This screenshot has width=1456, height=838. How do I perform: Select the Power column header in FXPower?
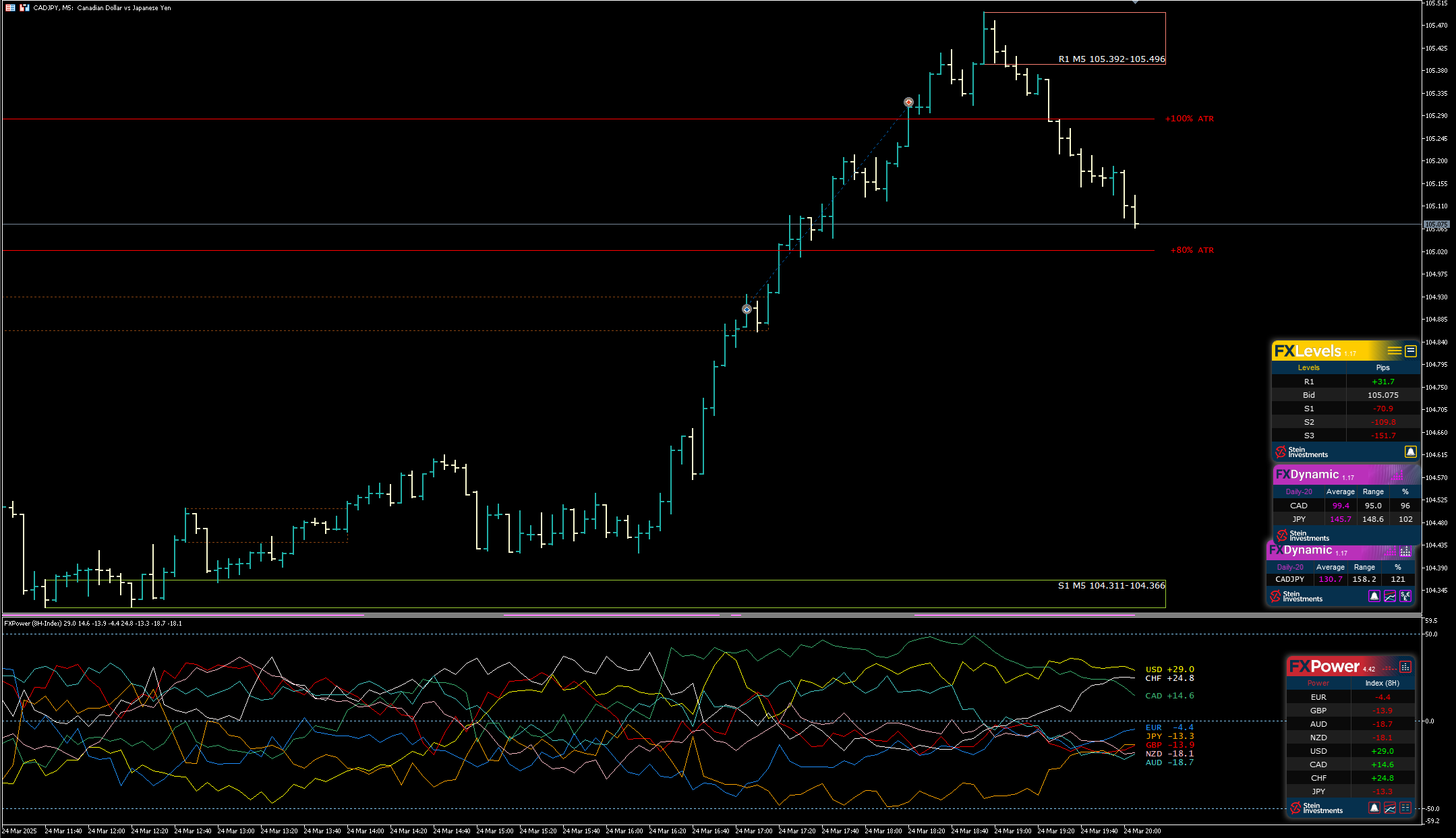[1318, 683]
